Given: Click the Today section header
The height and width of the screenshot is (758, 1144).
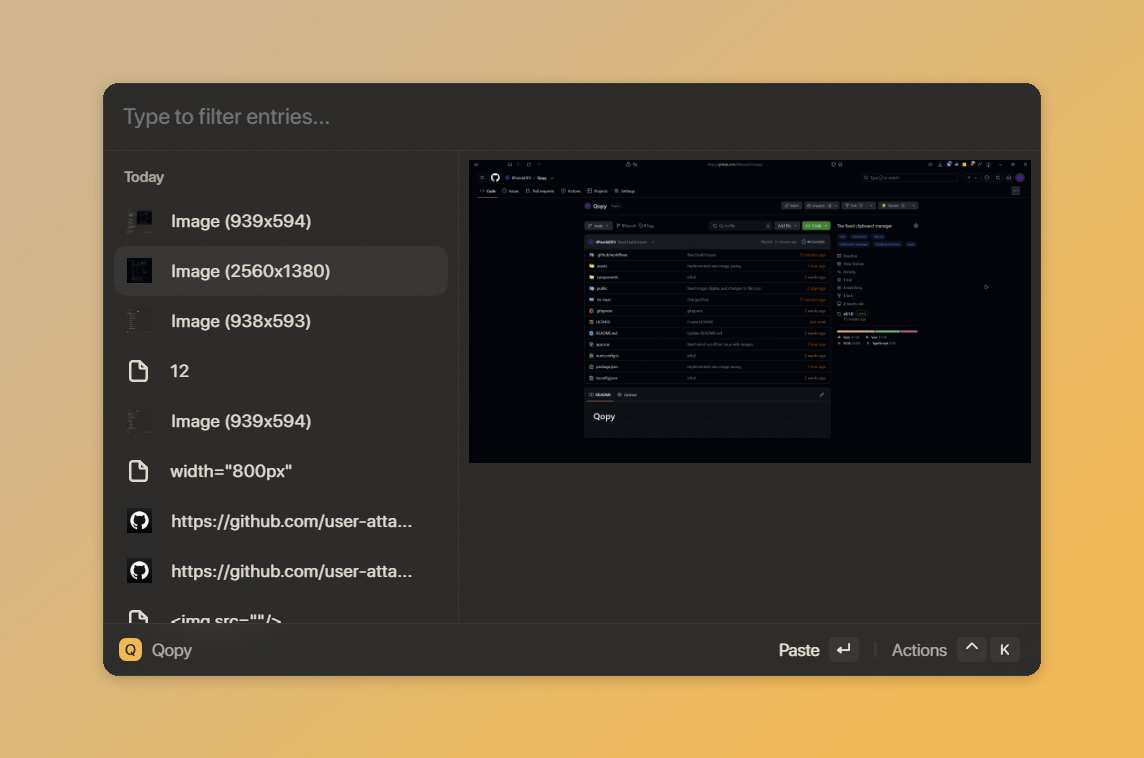Looking at the screenshot, I should 144,177.
